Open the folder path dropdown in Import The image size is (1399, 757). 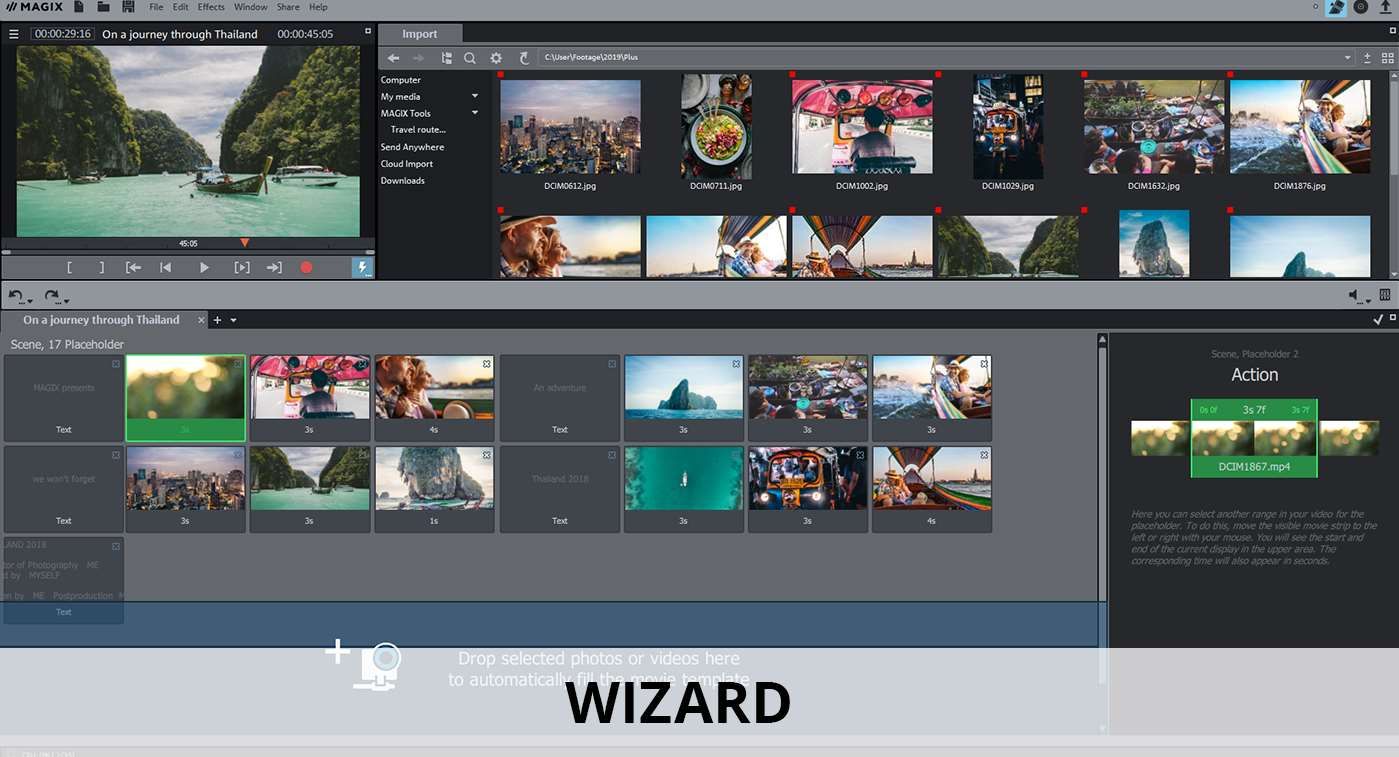pos(1348,58)
